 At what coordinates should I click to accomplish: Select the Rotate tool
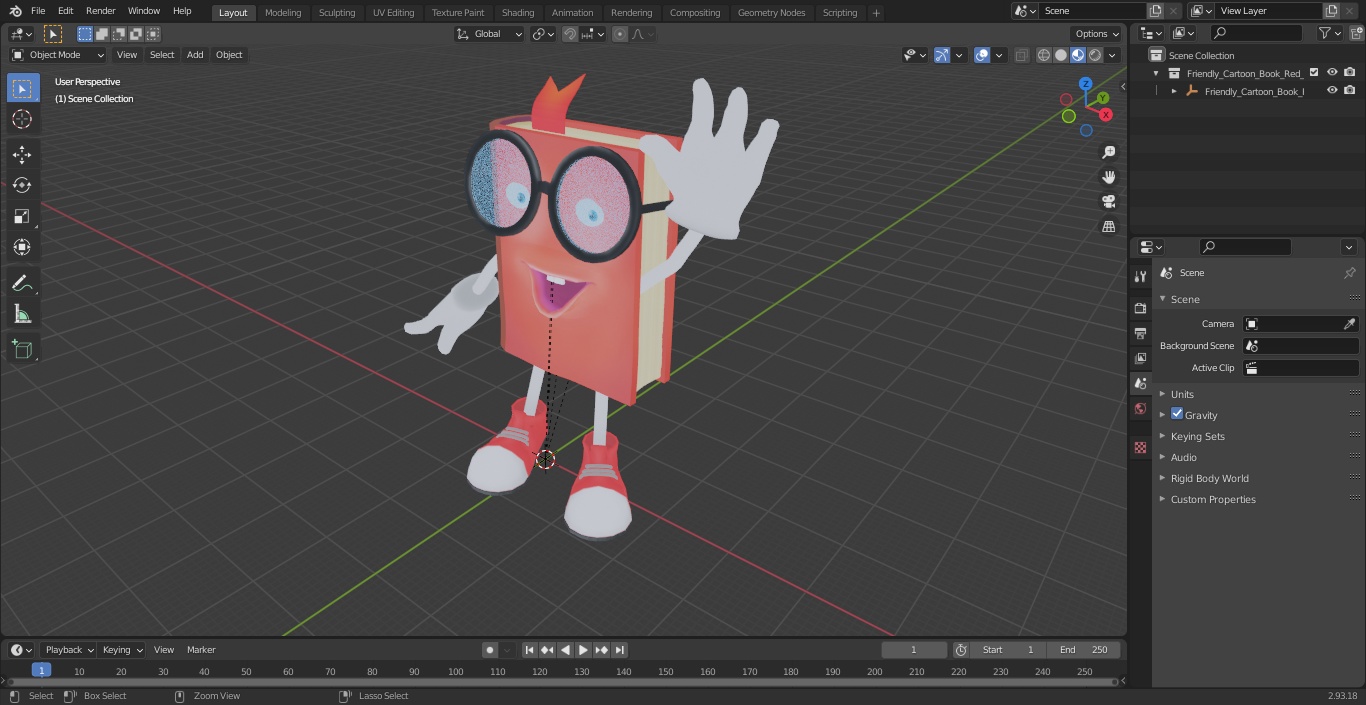22,185
